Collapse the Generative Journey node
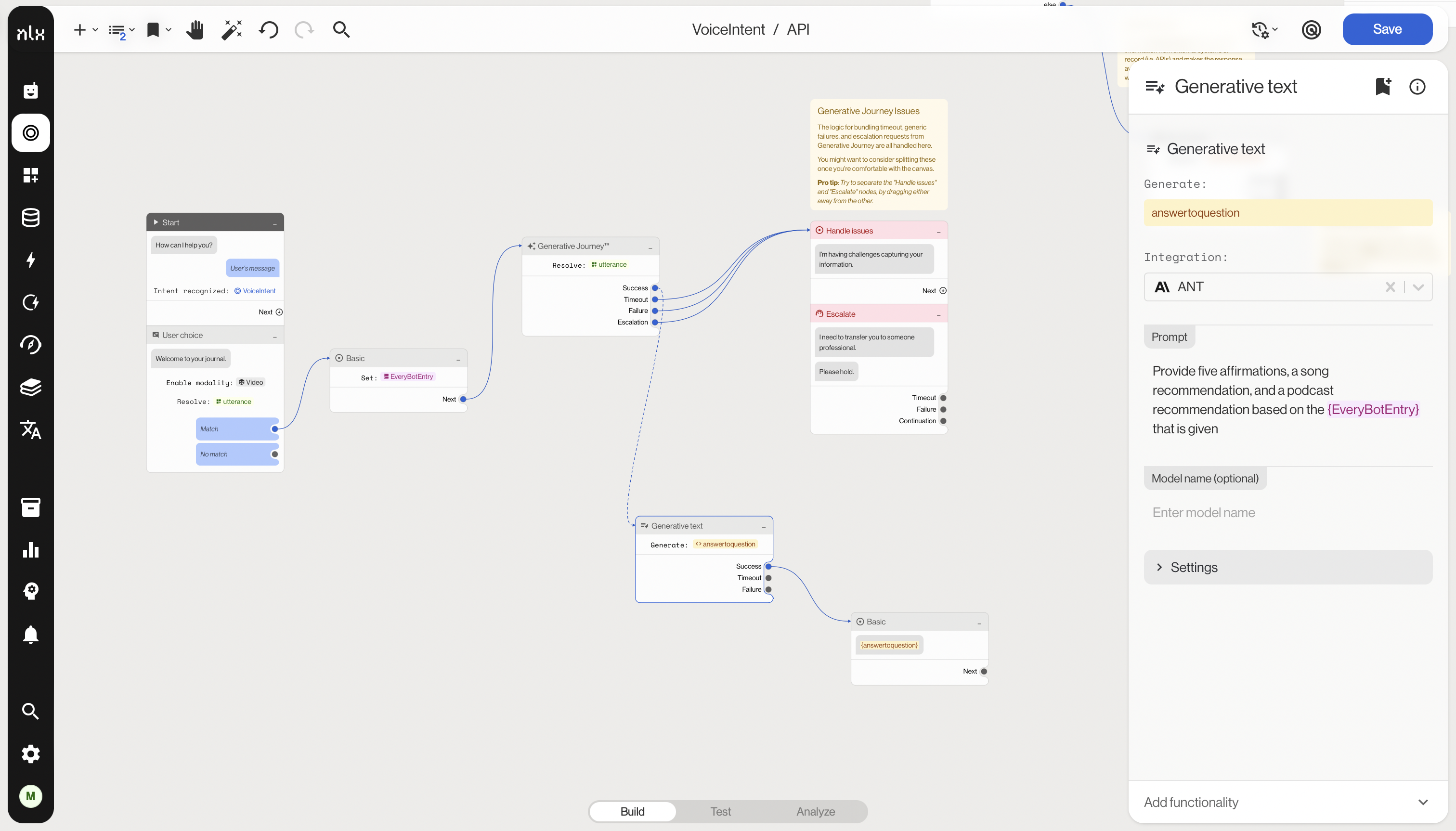1456x831 pixels. (x=650, y=247)
